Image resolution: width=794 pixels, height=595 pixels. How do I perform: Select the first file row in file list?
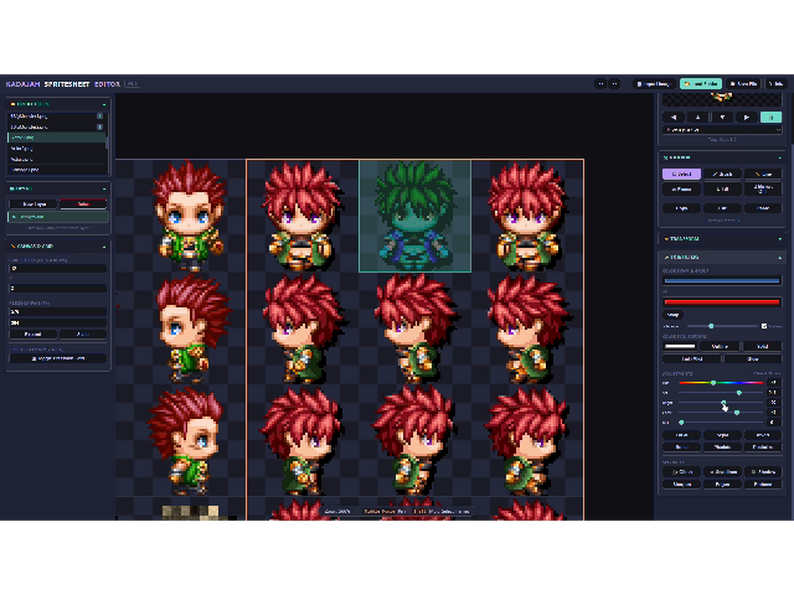(x=56, y=116)
